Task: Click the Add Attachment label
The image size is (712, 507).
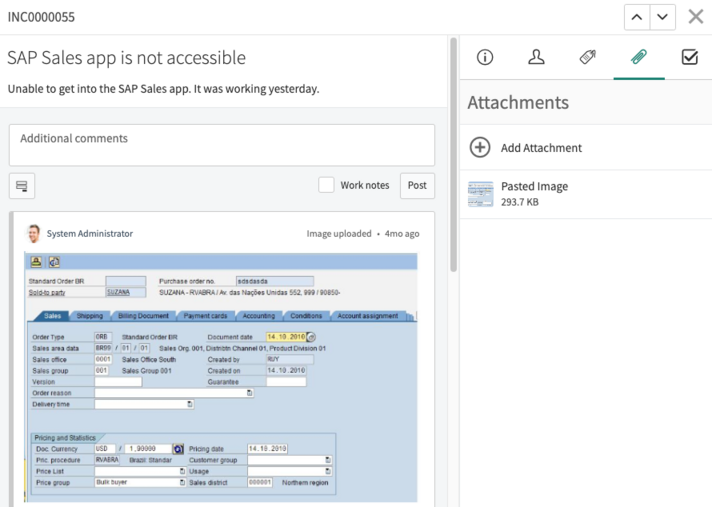Action: pyautogui.click(x=541, y=148)
